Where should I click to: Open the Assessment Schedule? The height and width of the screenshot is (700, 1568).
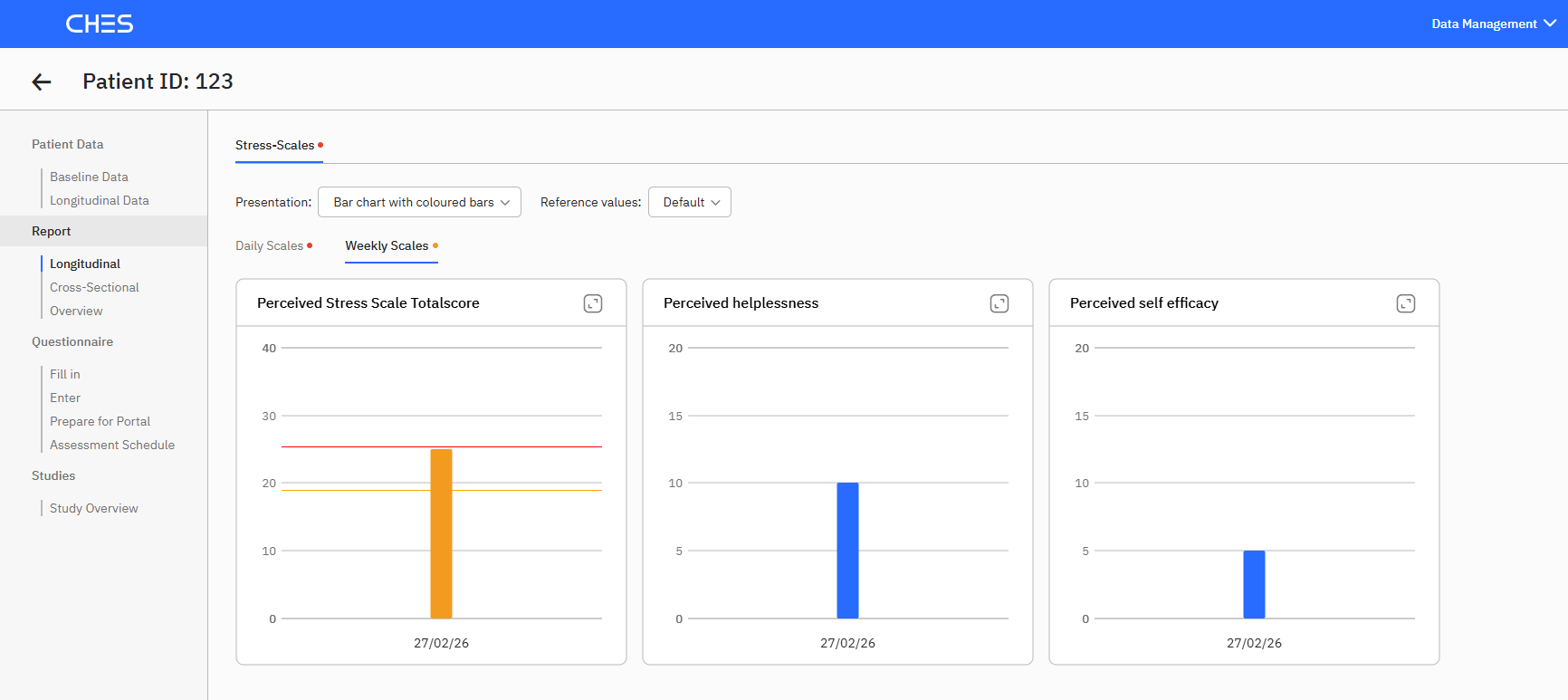[112, 445]
